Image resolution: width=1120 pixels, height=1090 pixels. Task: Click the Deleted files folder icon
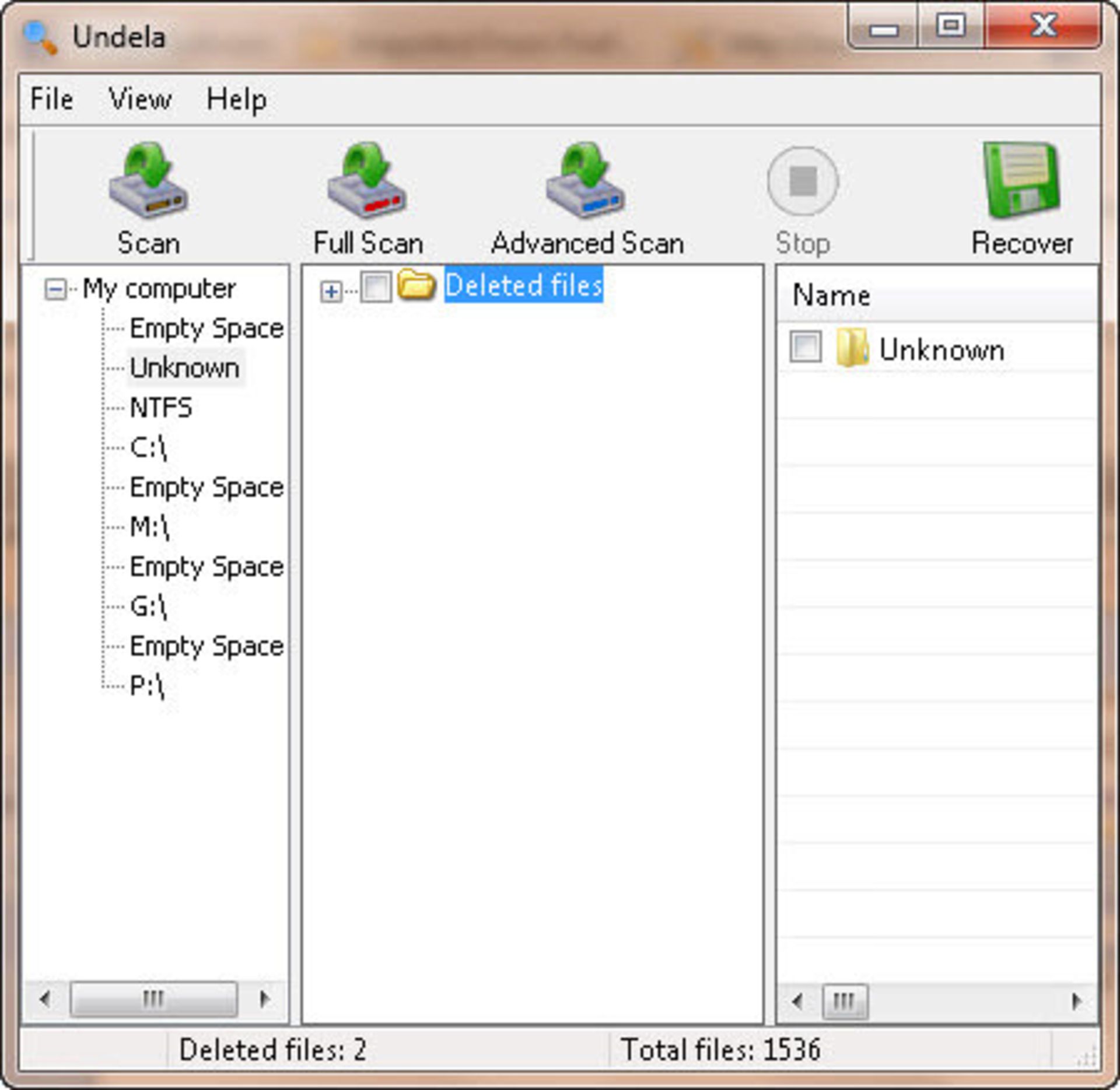pos(416,285)
